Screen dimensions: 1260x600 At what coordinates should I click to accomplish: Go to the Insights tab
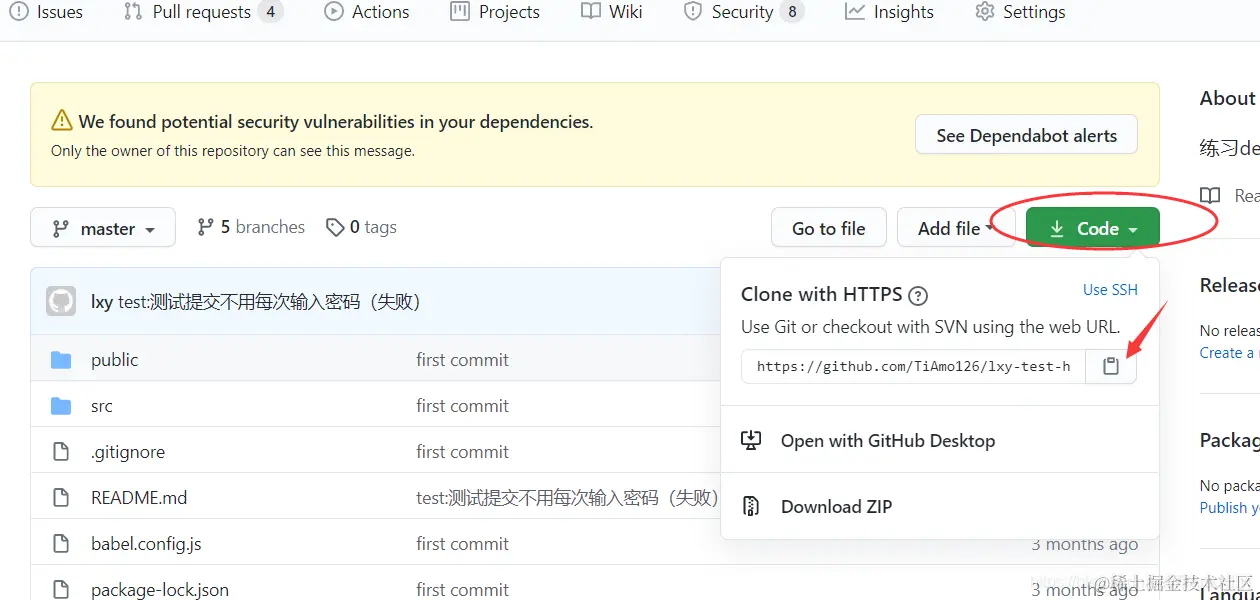tap(890, 12)
